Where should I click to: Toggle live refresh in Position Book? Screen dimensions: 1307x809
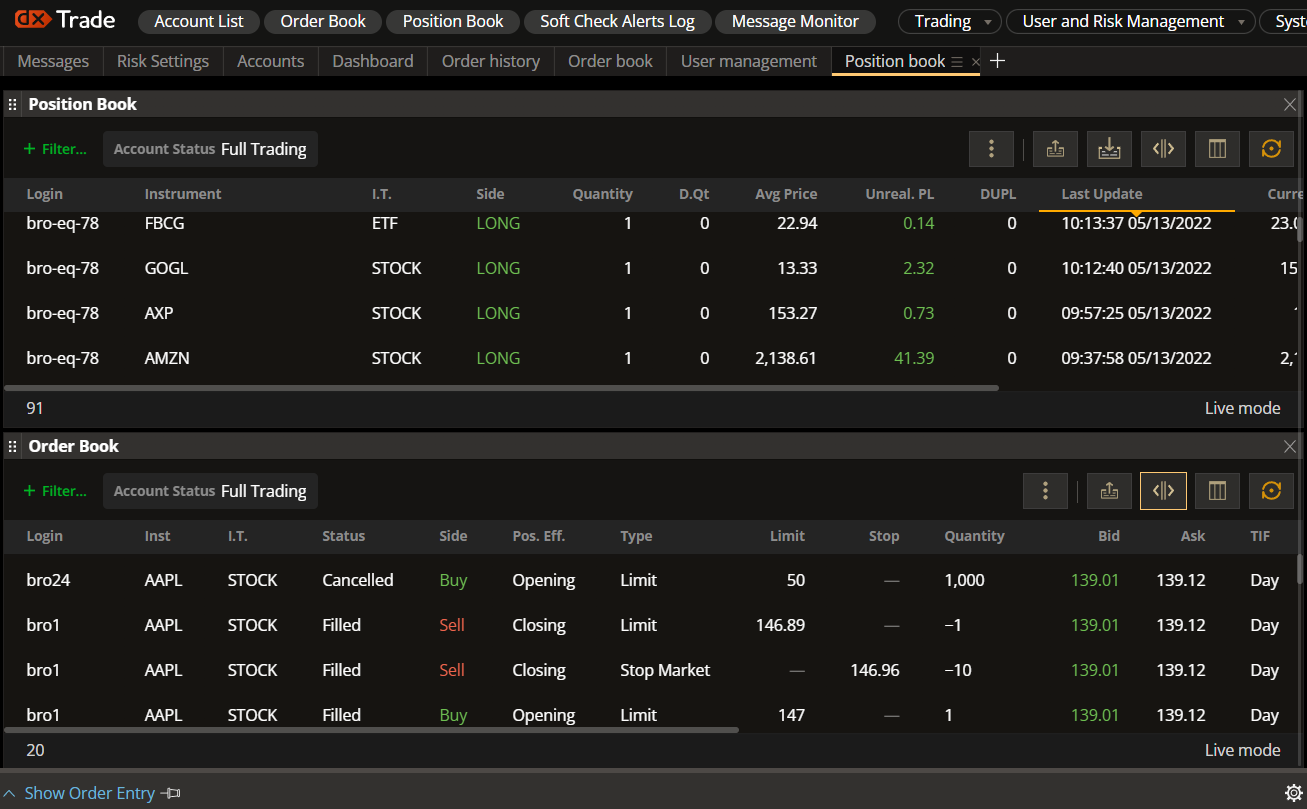(1271, 149)
